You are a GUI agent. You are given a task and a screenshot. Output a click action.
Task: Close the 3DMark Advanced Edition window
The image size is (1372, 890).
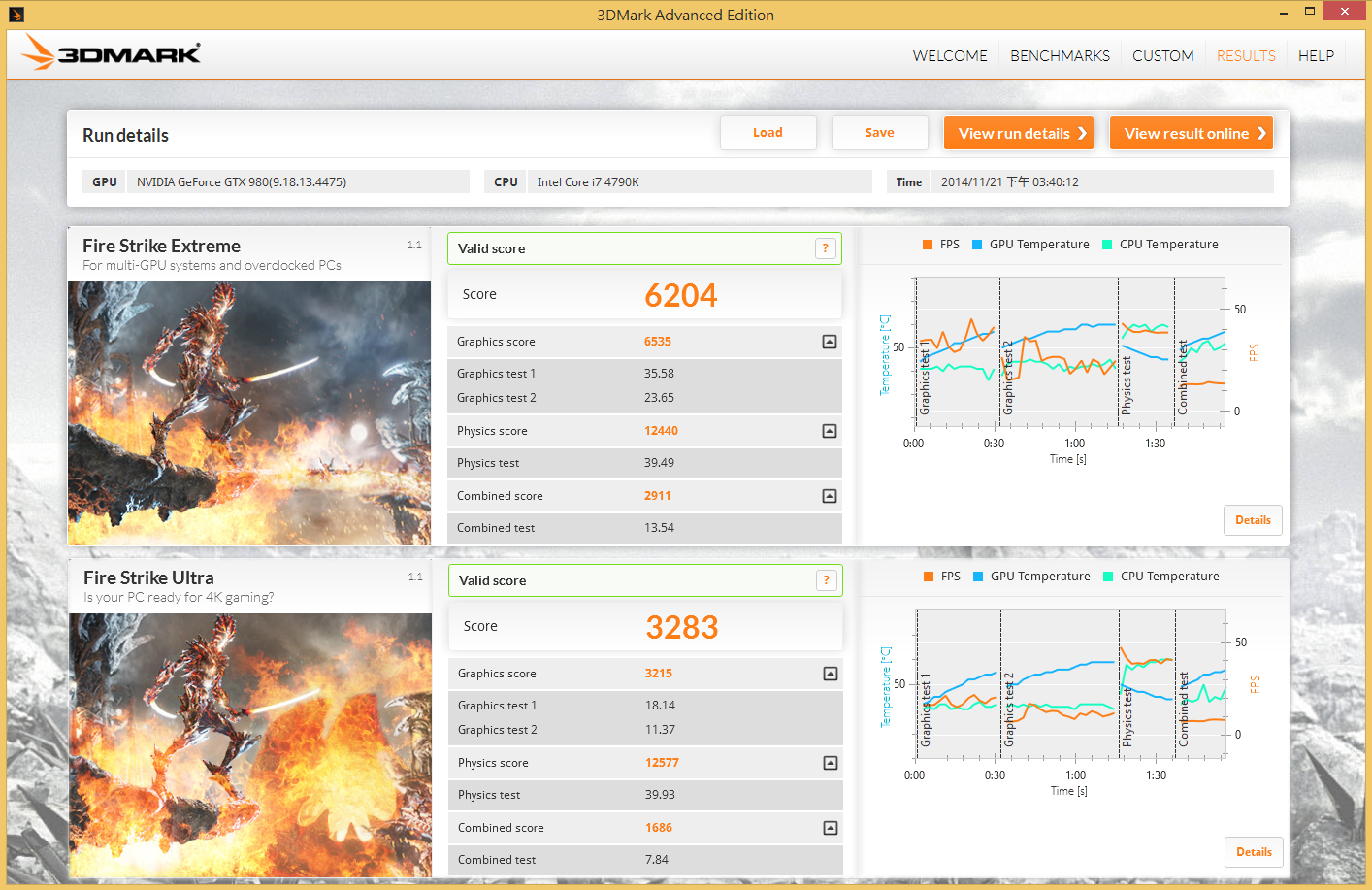(1344, 12)
